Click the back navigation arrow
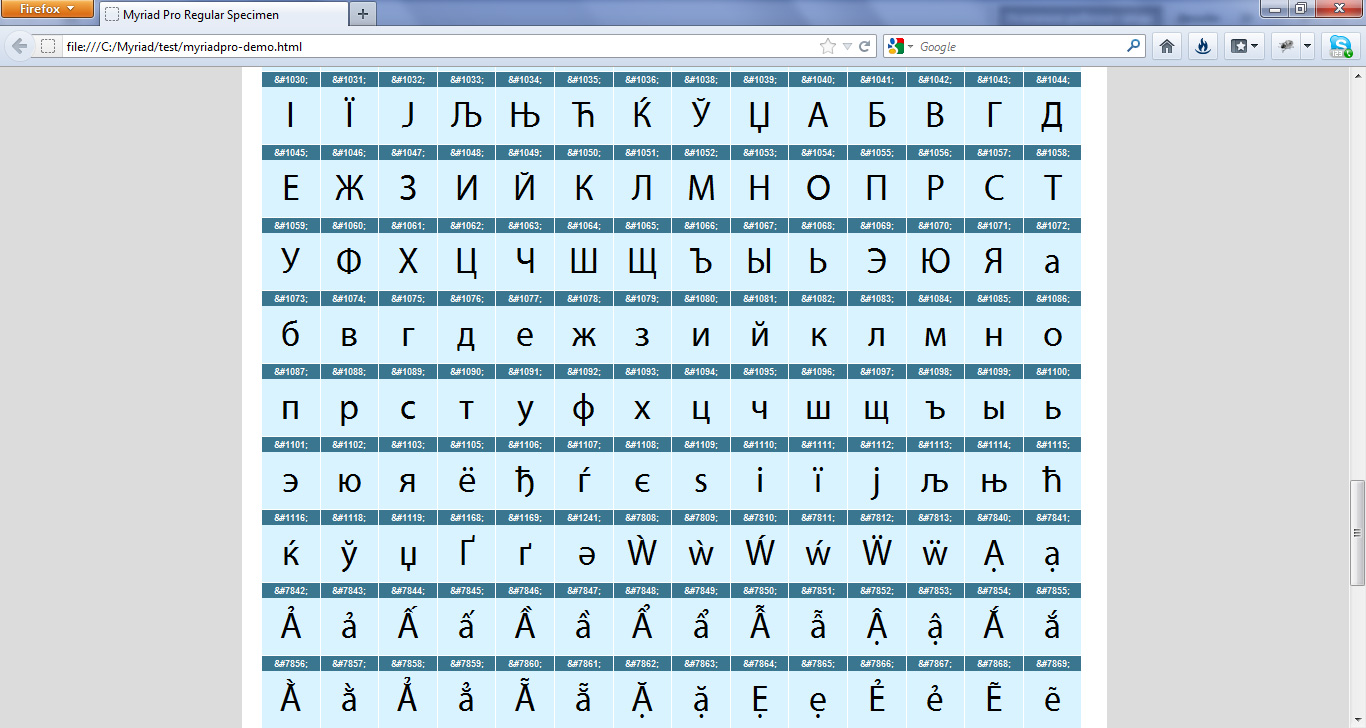This screenshot has height=728, width=1366. [19, 46]
